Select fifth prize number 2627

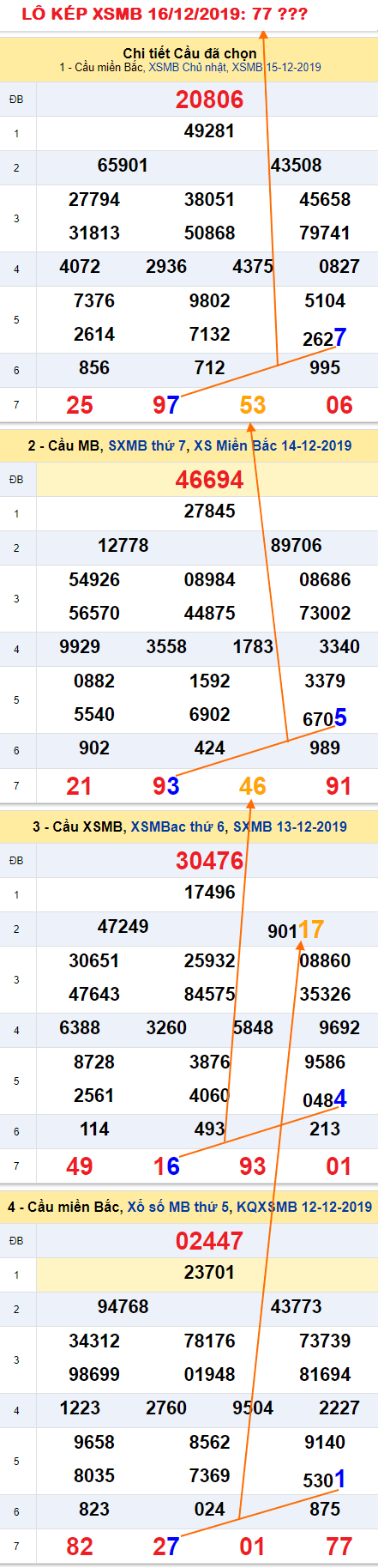tap(325, 337)
